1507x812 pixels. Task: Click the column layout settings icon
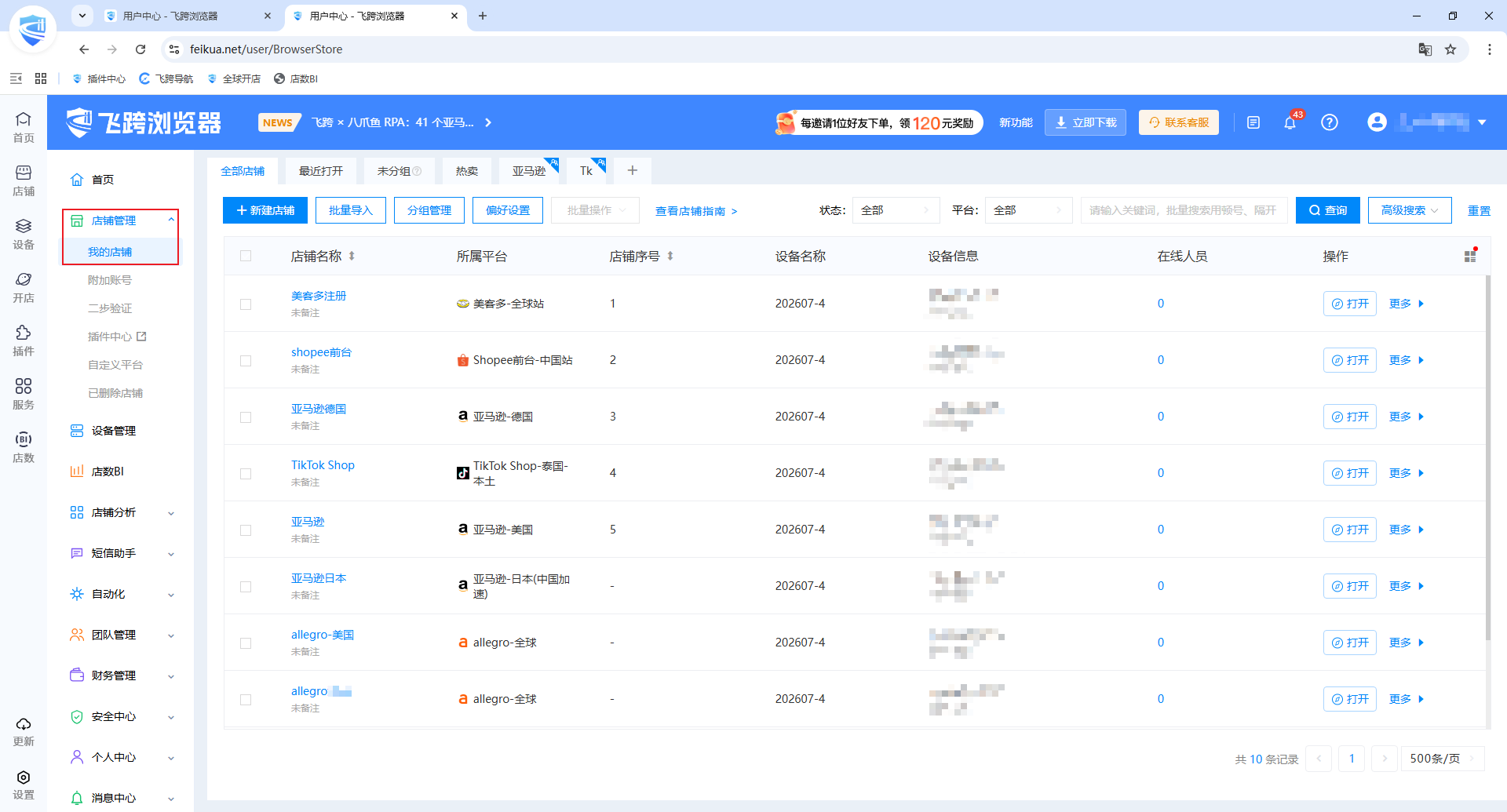[1470, 256]
